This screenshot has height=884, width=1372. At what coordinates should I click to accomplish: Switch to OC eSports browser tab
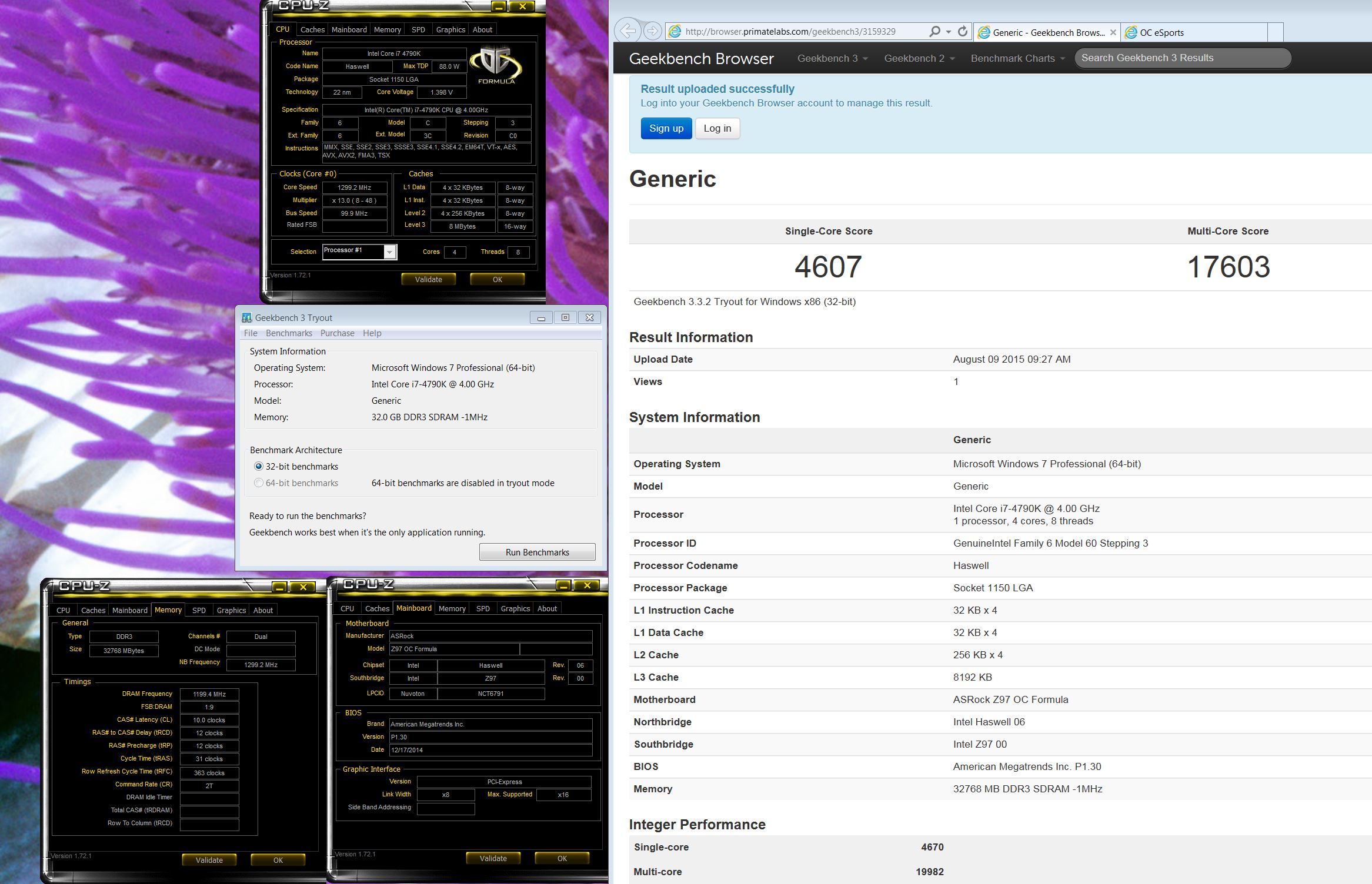click(x=1194, y=32)
